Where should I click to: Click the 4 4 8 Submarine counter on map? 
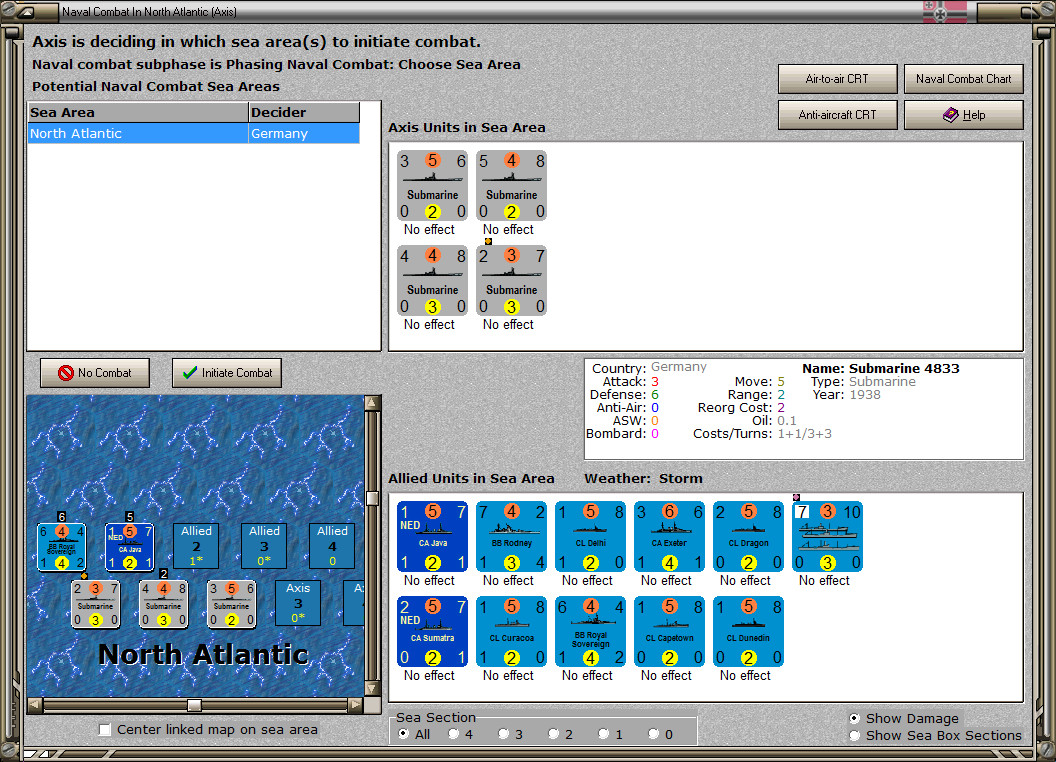(164, 604)
